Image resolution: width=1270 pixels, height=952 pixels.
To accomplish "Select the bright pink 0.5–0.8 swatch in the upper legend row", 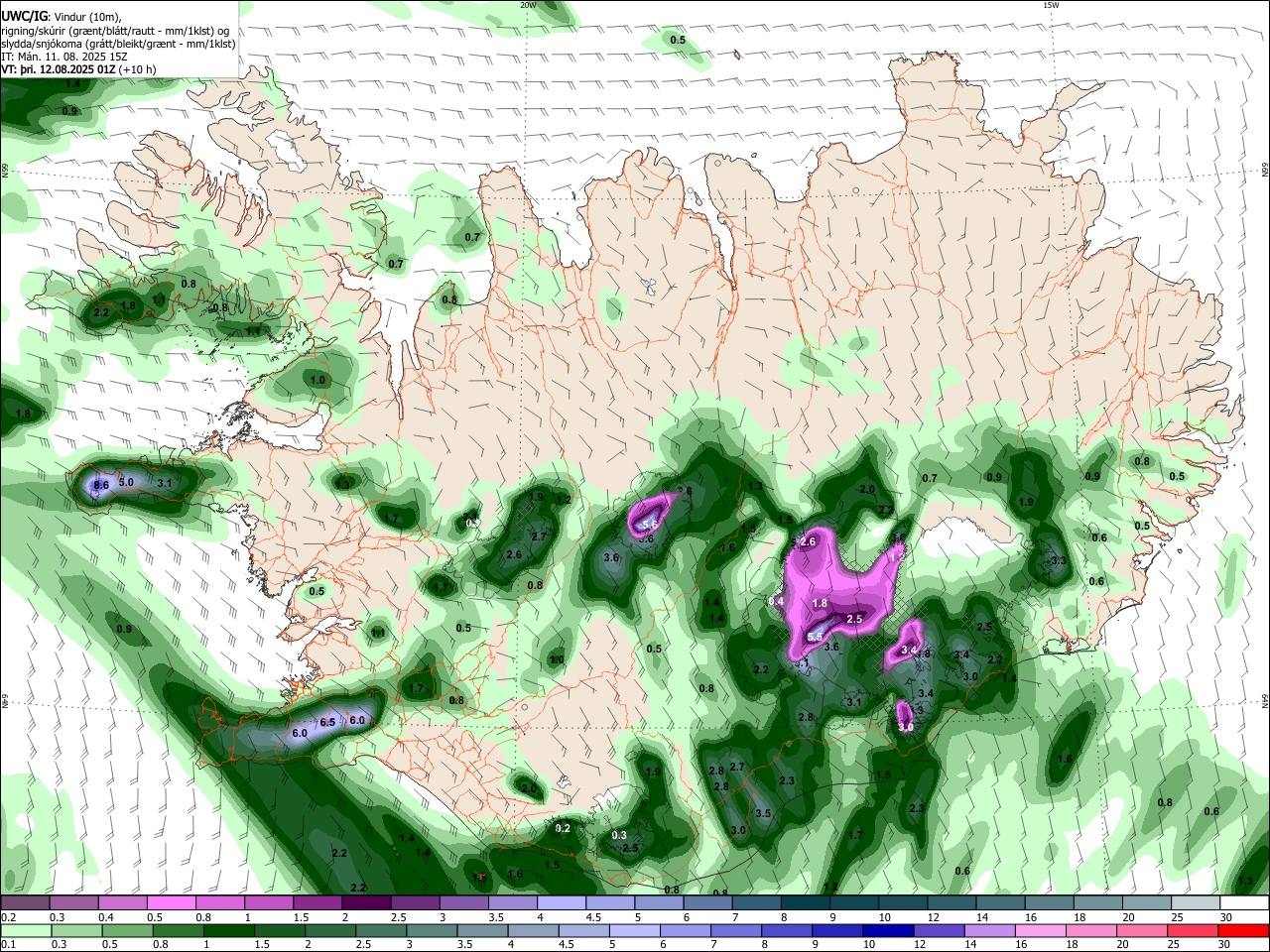I will click(172, 902).
